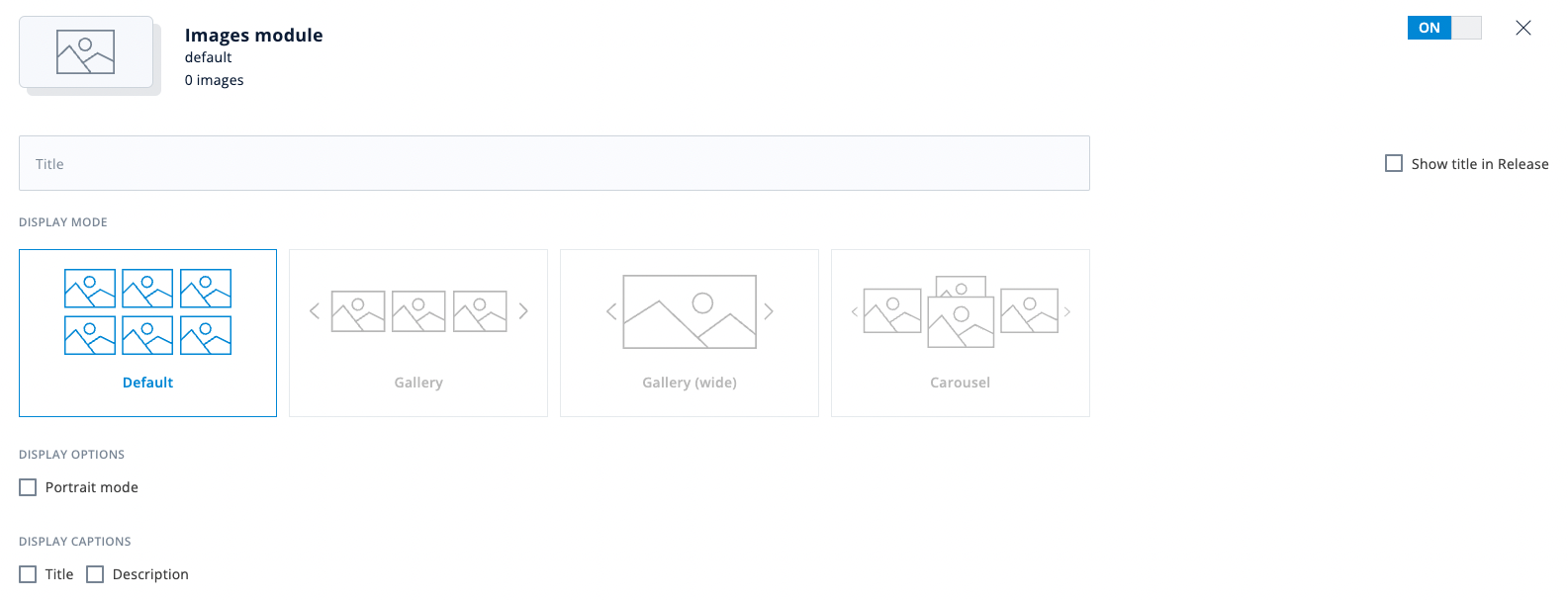Click into the Title input field
This screenshot has width=1568, height=600.
click(554, 163)
